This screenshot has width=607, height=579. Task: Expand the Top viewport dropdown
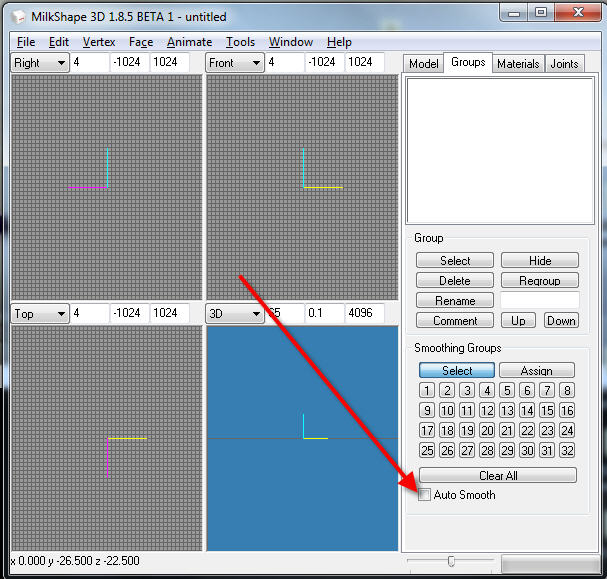[x=40, y=313]
